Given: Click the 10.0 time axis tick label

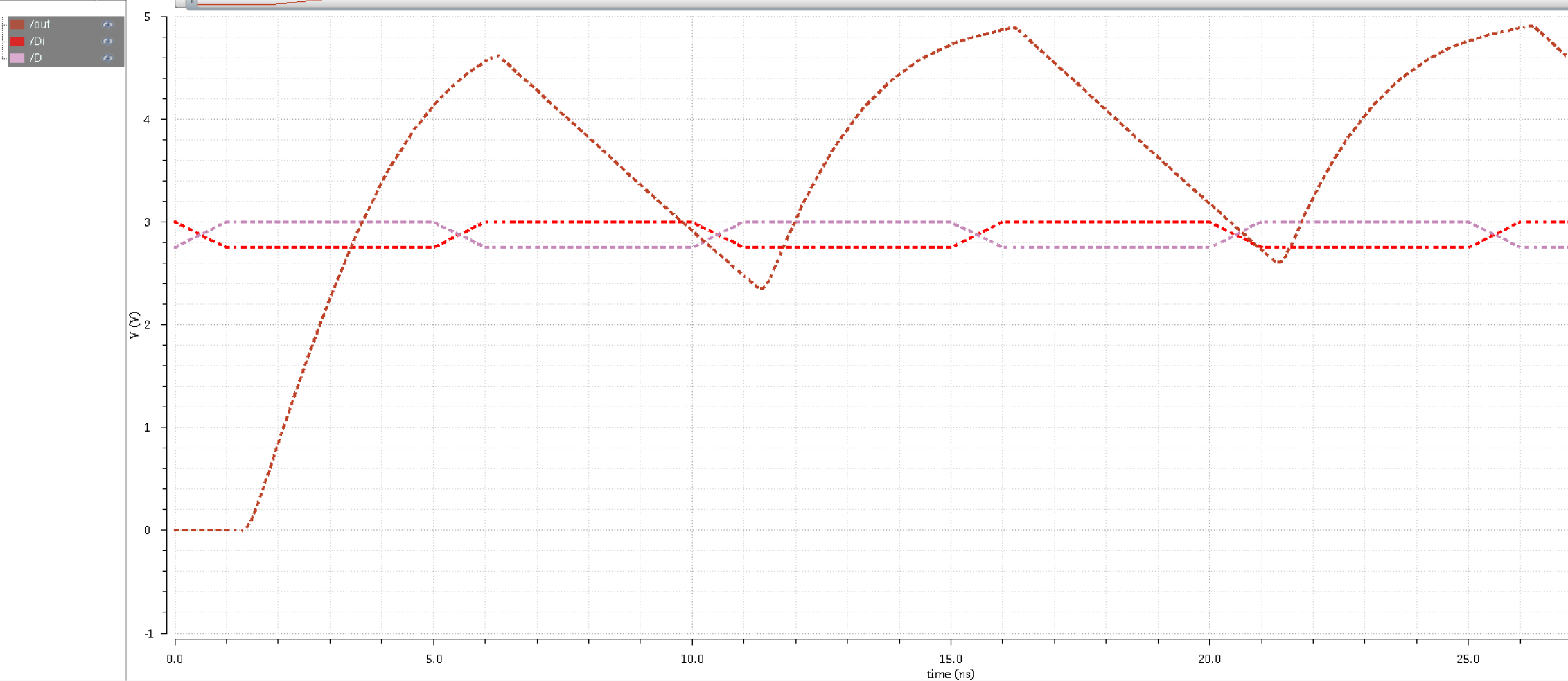Looking at the screenshot, I should tap(692, 659).
